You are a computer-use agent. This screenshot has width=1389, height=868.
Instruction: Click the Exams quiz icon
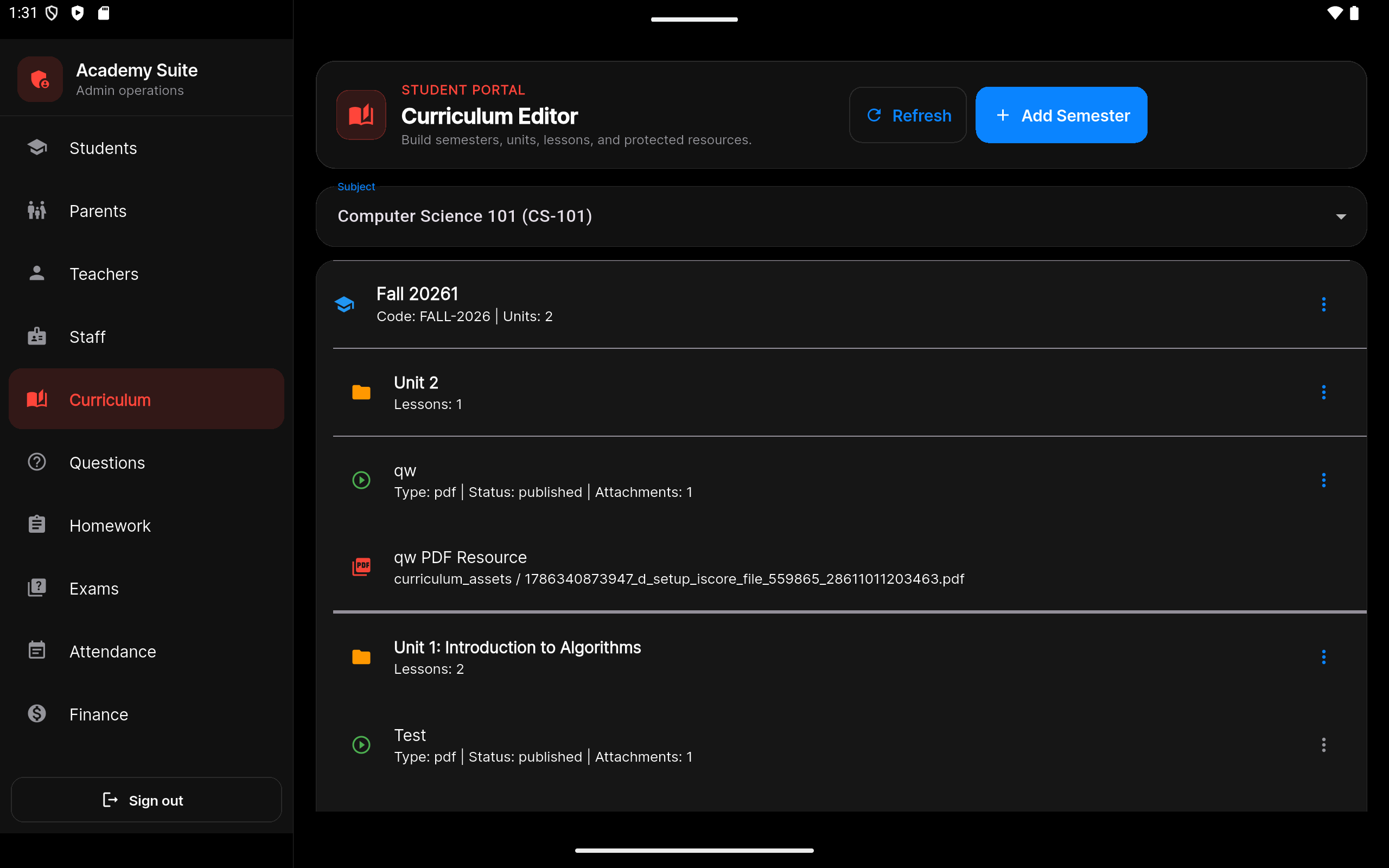37,588
